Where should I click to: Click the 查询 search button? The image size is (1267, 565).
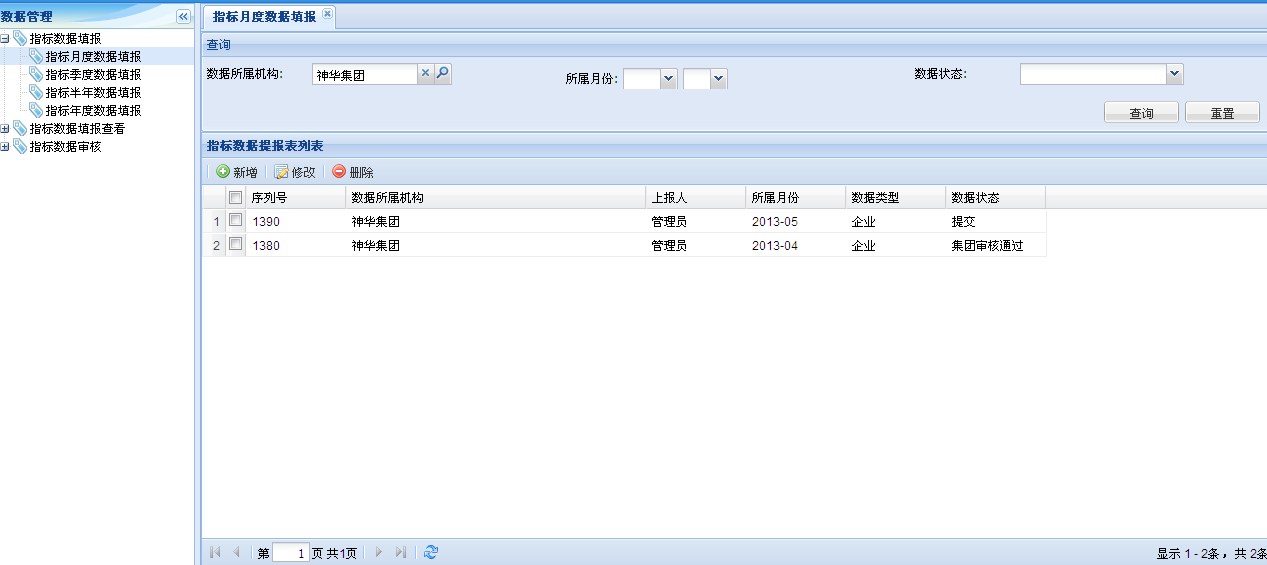[x=1141, y=113]
